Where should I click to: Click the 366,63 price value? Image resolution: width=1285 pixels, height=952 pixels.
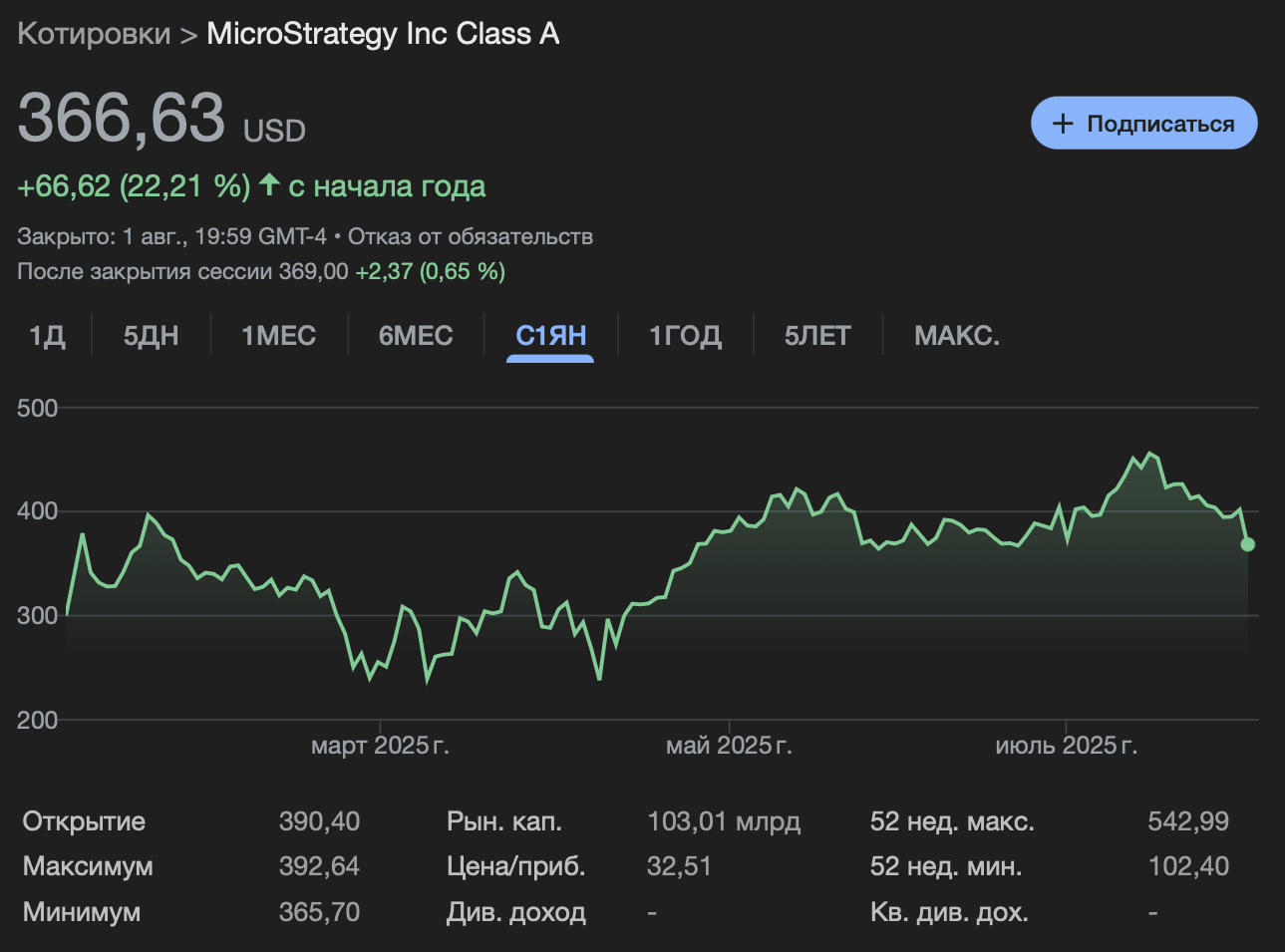tap(122, 118)
